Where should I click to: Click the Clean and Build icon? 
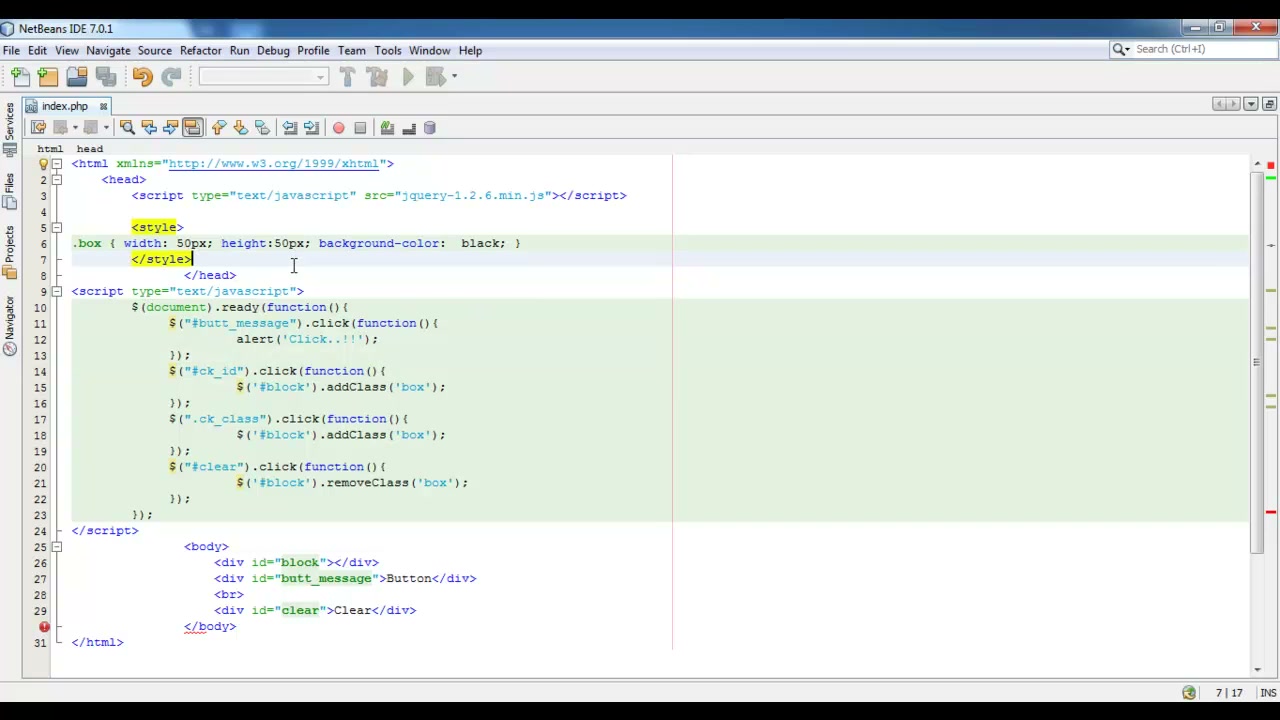[x=377, y=77]
